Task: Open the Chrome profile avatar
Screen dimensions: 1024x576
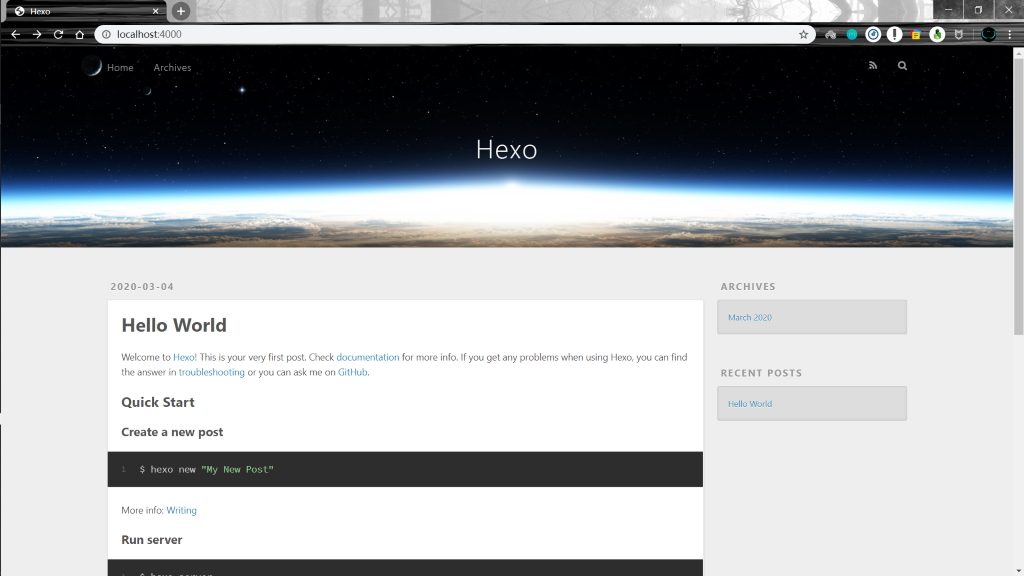Action: (x=989, y=35)
